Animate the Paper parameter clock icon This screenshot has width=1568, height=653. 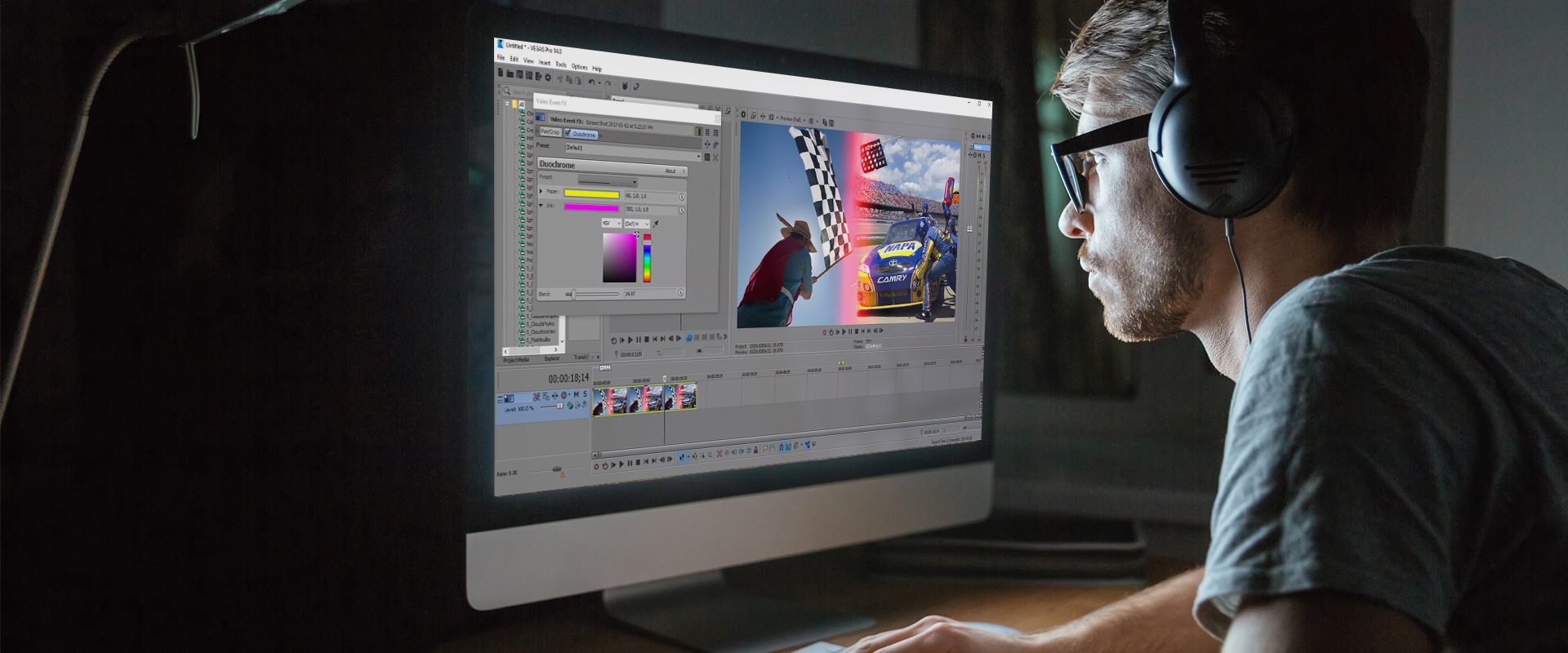(x=682, y=197)
